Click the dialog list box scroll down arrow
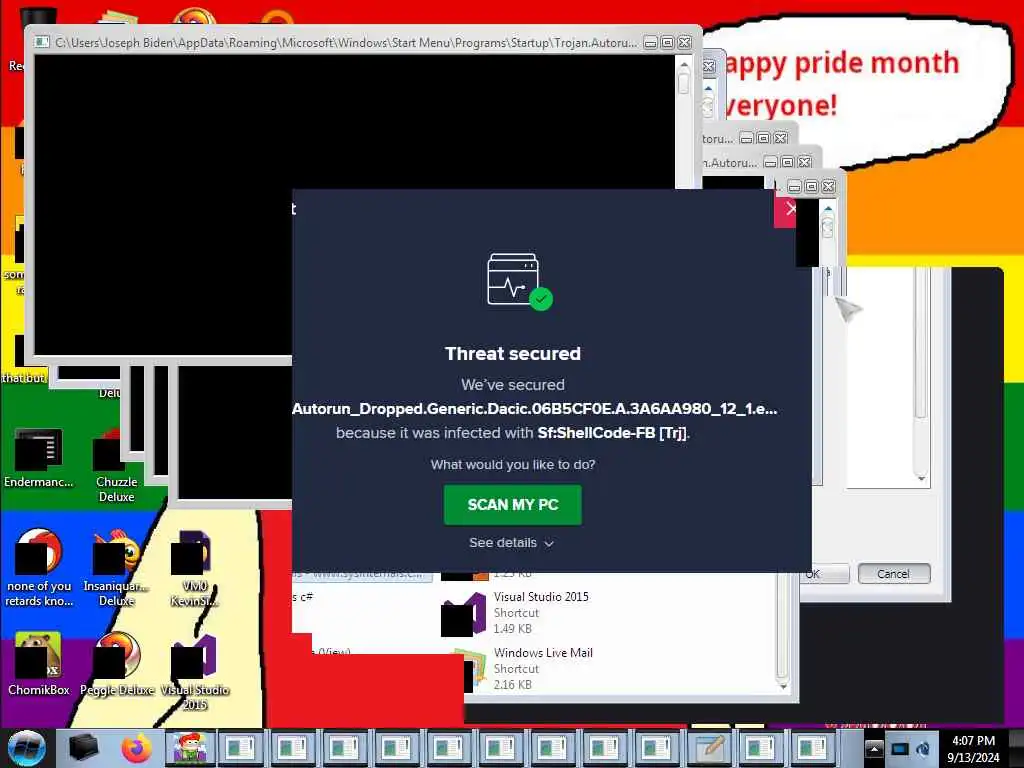The image size is (1024, 768). point(921,479)
